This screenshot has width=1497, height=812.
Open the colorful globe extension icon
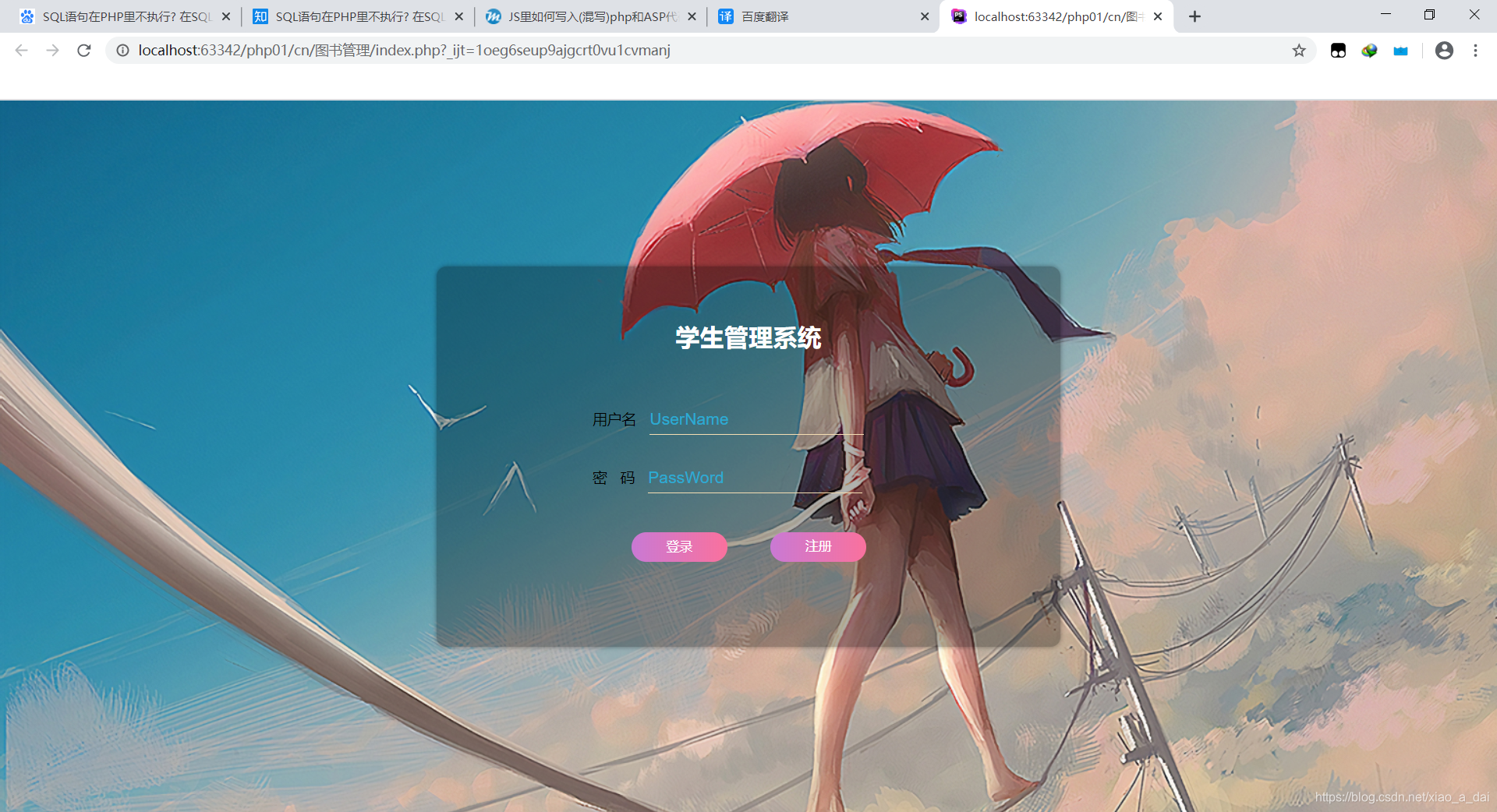[x=1369, y=51]
